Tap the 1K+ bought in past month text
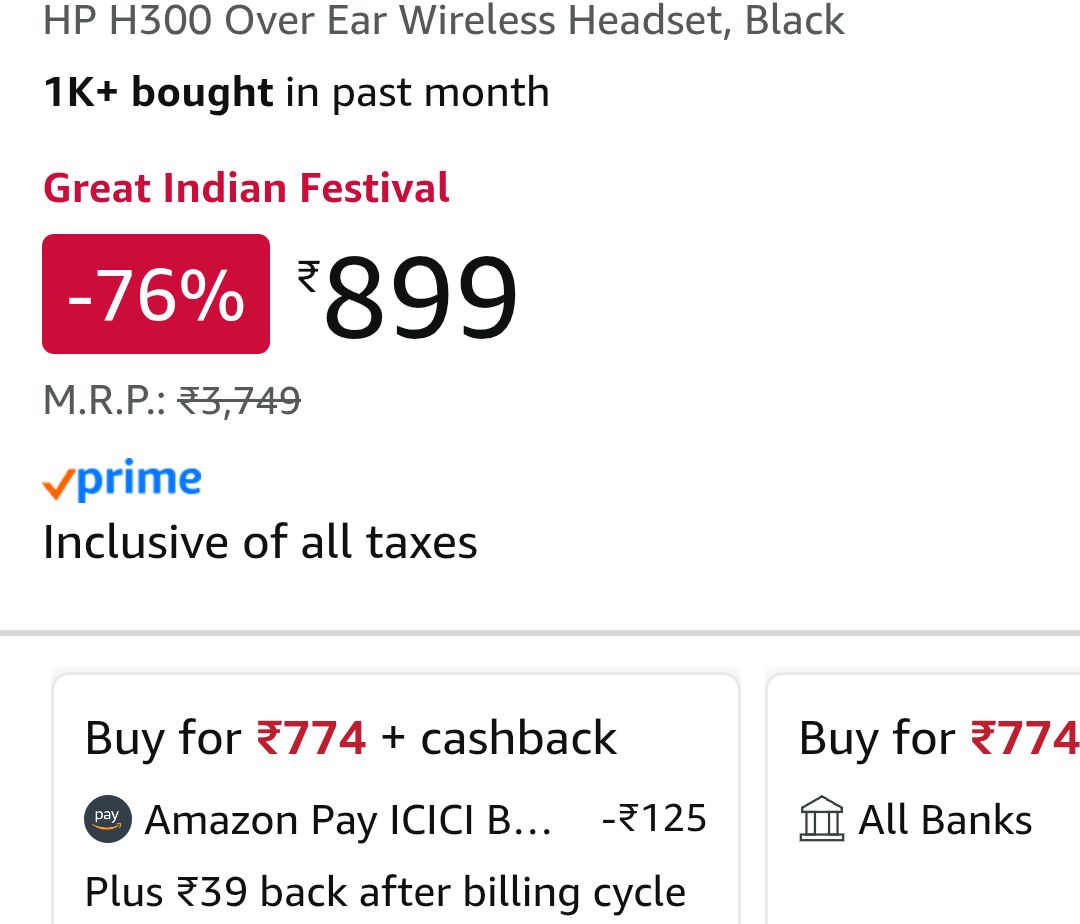Viewport: 1080px width, 924px height. [296, 93]
